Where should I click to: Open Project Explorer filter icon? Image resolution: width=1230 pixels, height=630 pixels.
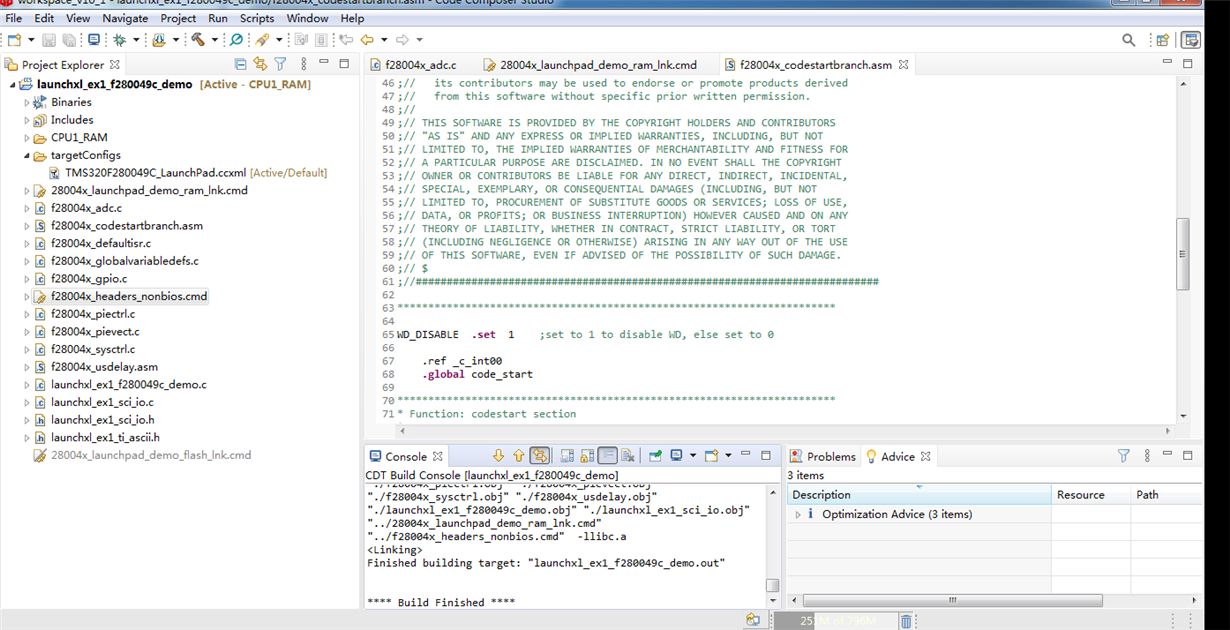[281, 64]
